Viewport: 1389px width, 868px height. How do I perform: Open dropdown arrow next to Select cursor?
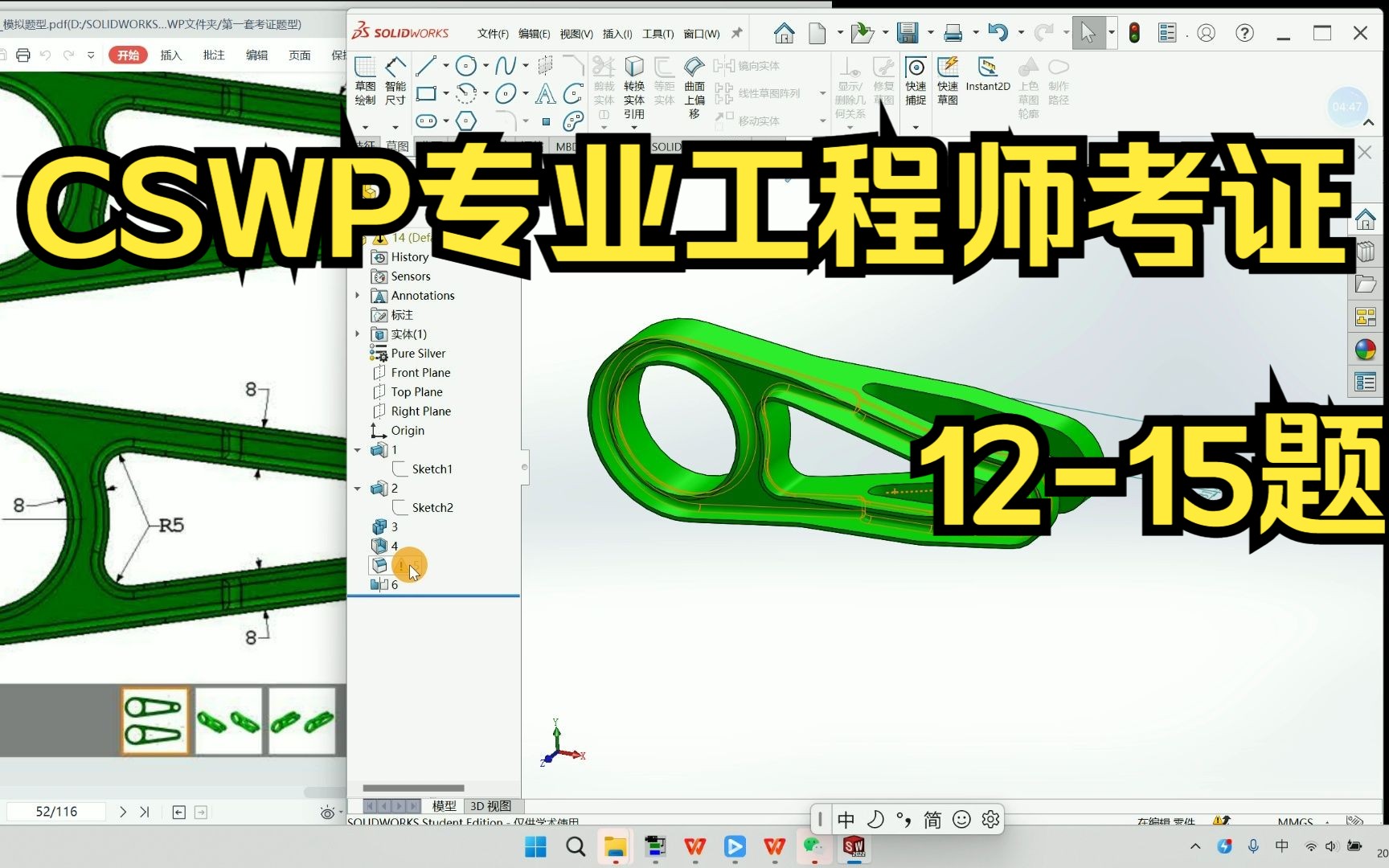click(x=1112, y=33)
